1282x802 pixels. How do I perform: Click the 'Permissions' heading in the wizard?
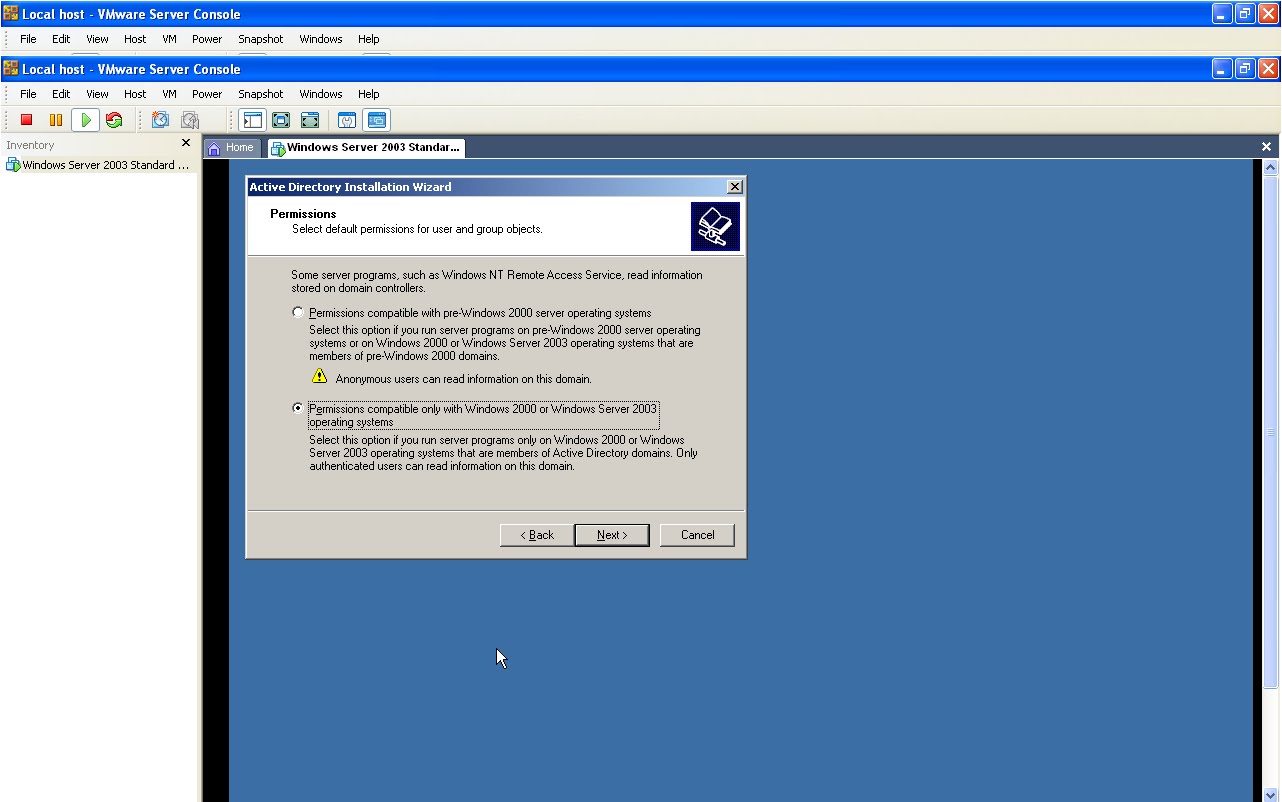303,214
